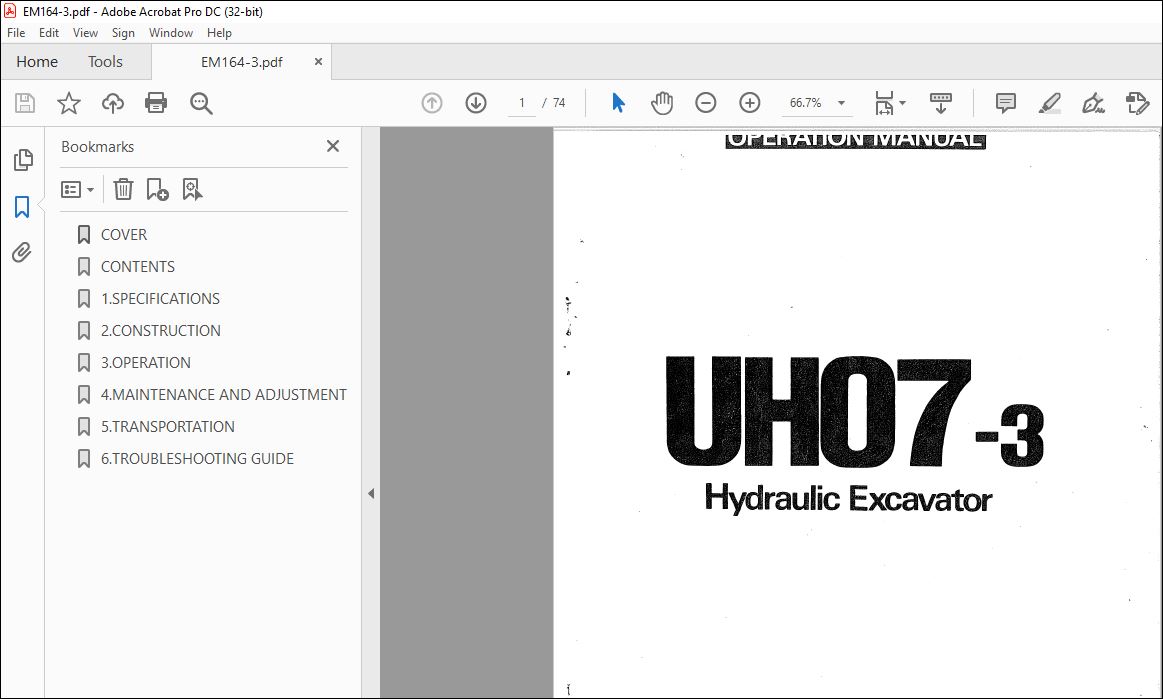Screen dimensions: 1163x699
Task: Close the EM164-3.pdf tab
Action: tap(318, 62)
